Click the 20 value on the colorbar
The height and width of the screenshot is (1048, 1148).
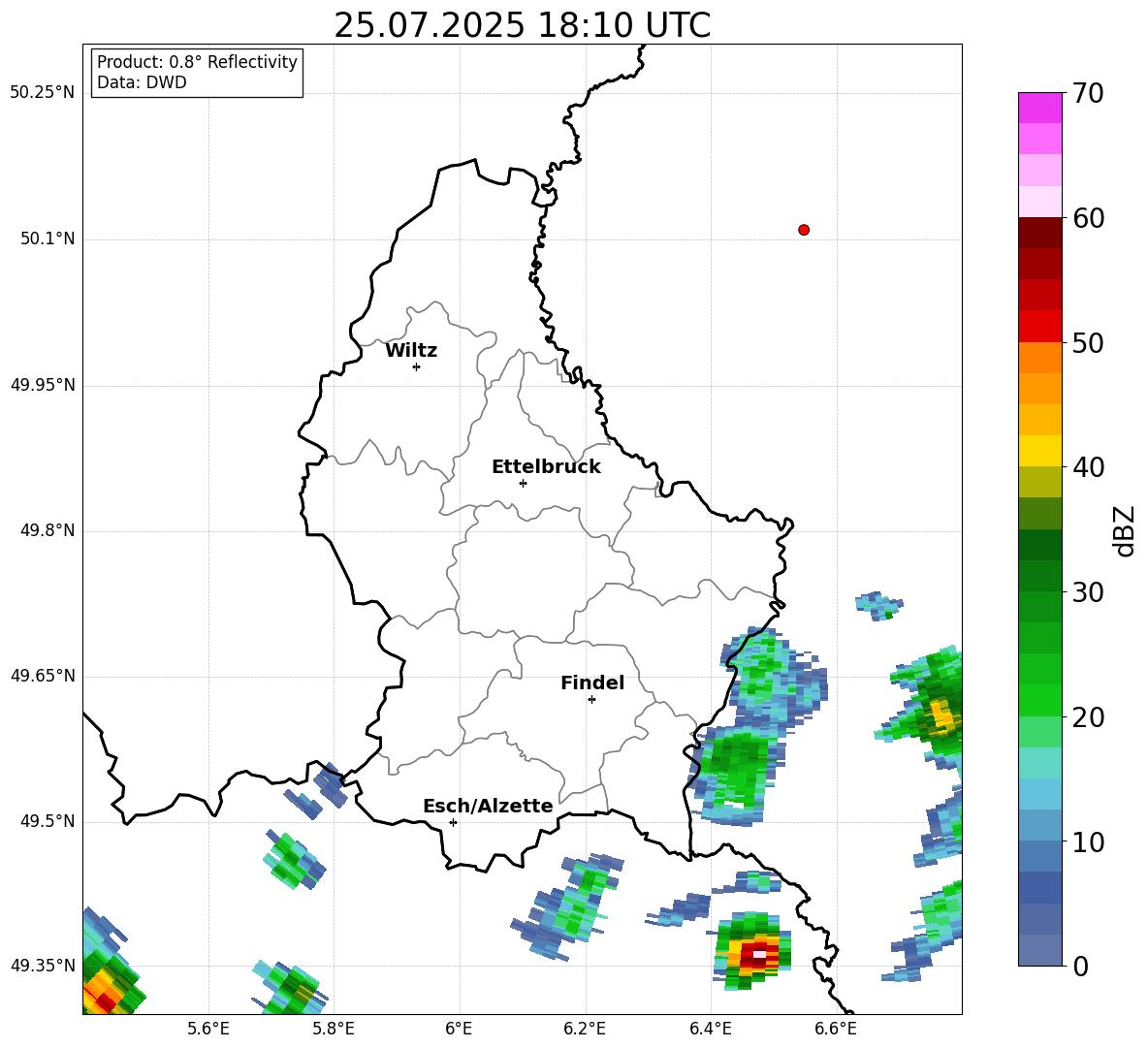1087,716
